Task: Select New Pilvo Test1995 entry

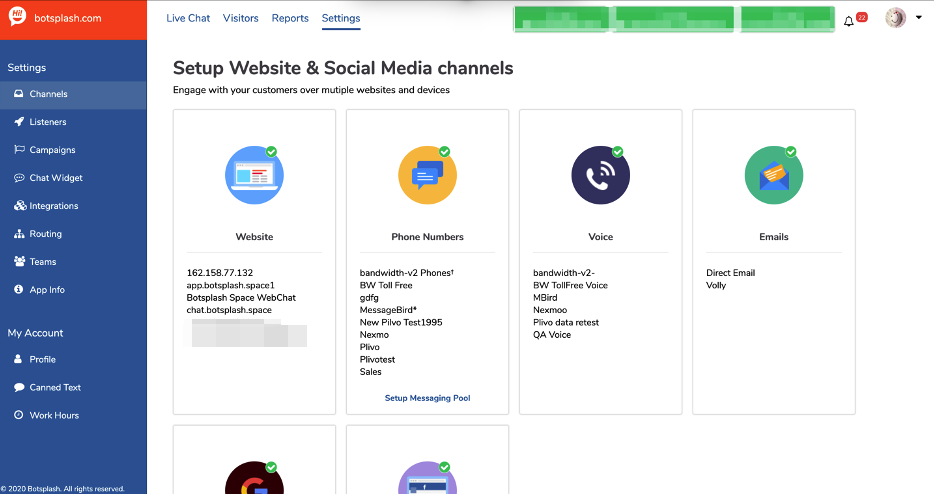Action: [401, 322]
